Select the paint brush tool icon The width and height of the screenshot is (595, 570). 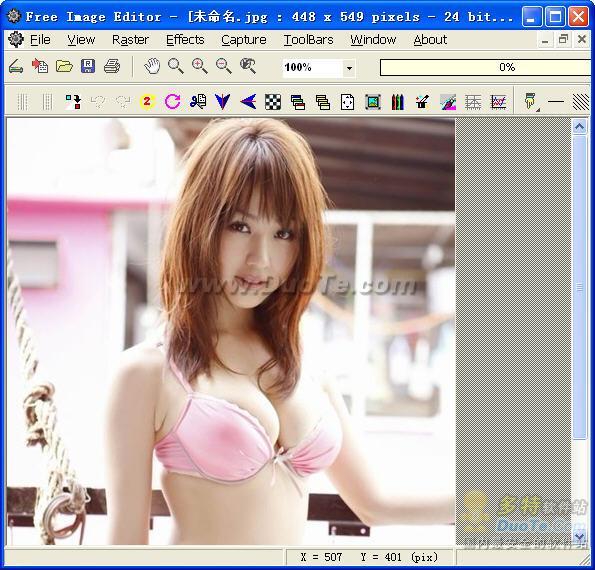coord(531,102)
